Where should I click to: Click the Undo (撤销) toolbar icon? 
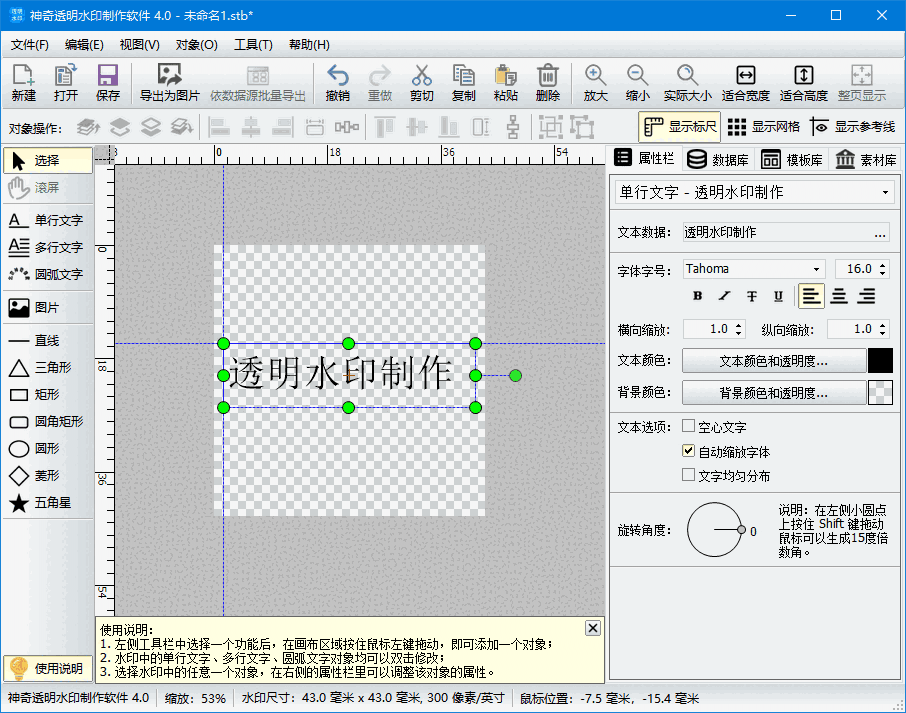tap(340, 80)
